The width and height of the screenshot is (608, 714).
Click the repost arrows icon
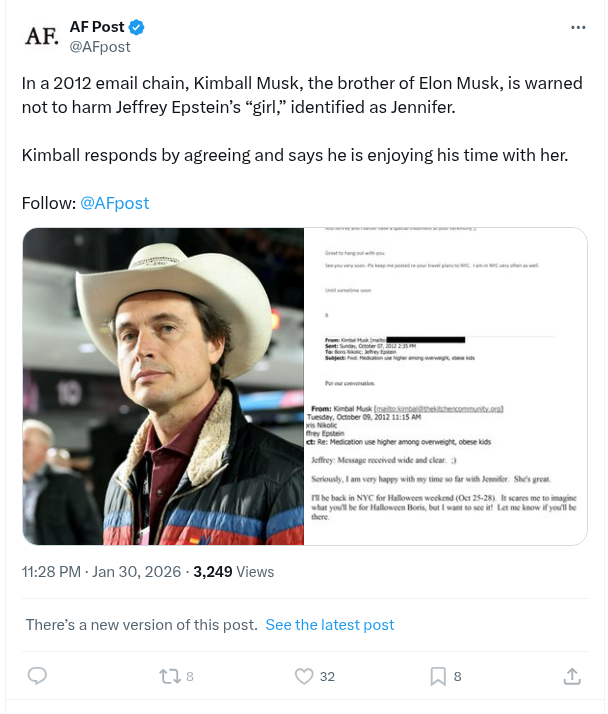click(x=170, y=677)
